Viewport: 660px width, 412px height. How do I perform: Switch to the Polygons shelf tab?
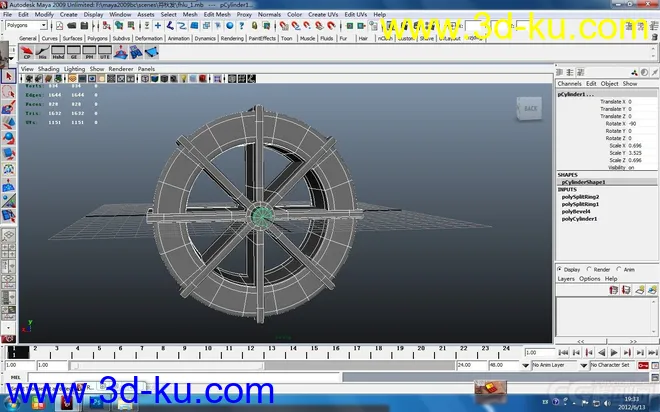coord(98,38)
